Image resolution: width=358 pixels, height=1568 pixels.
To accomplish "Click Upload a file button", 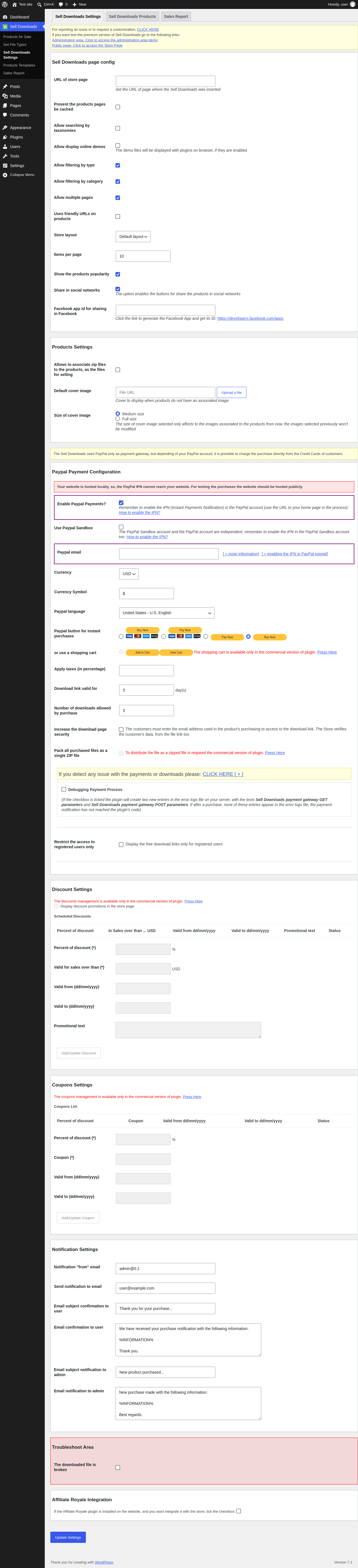I will click(231, 393).
